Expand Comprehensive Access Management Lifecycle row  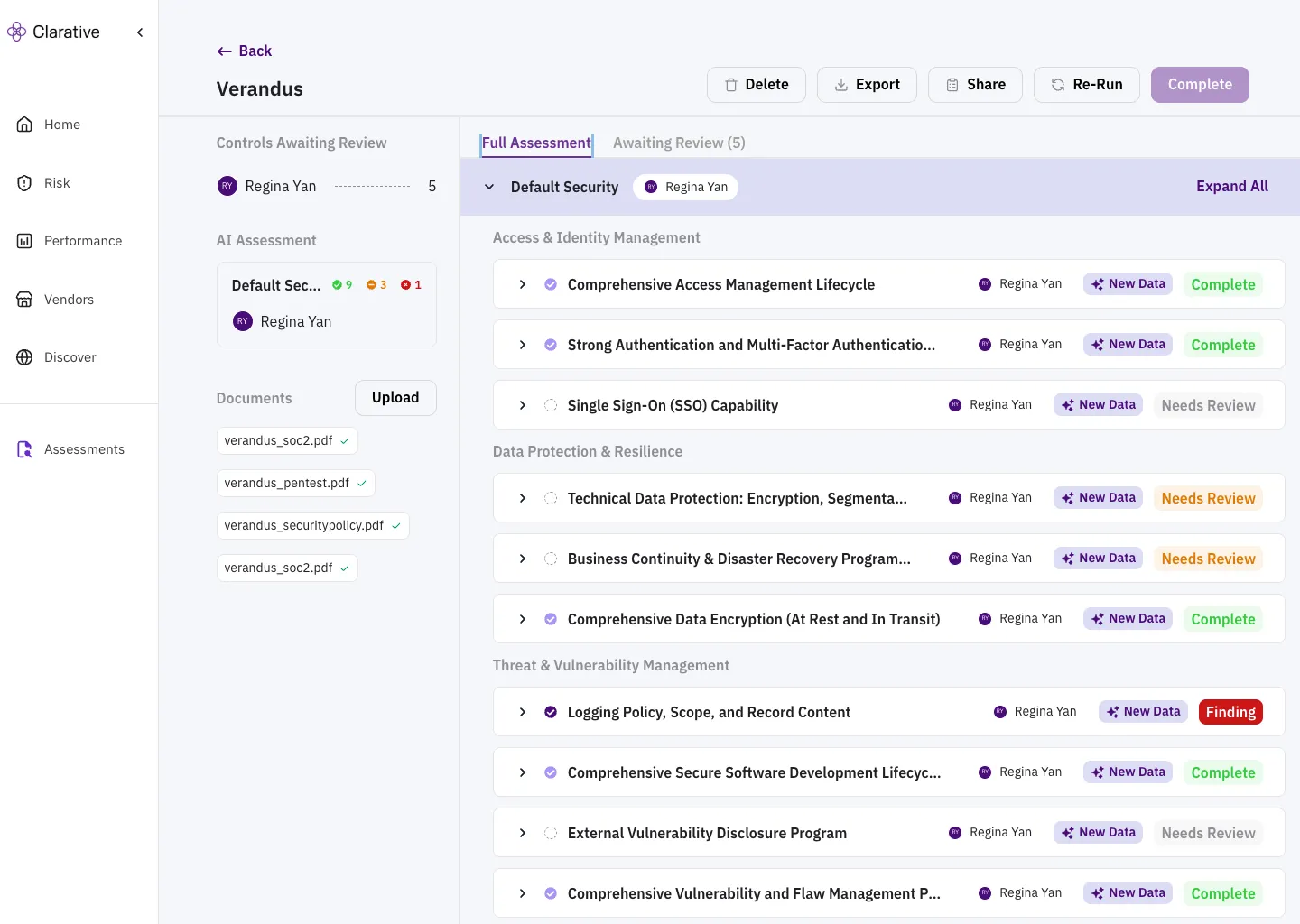click(523, 284)
